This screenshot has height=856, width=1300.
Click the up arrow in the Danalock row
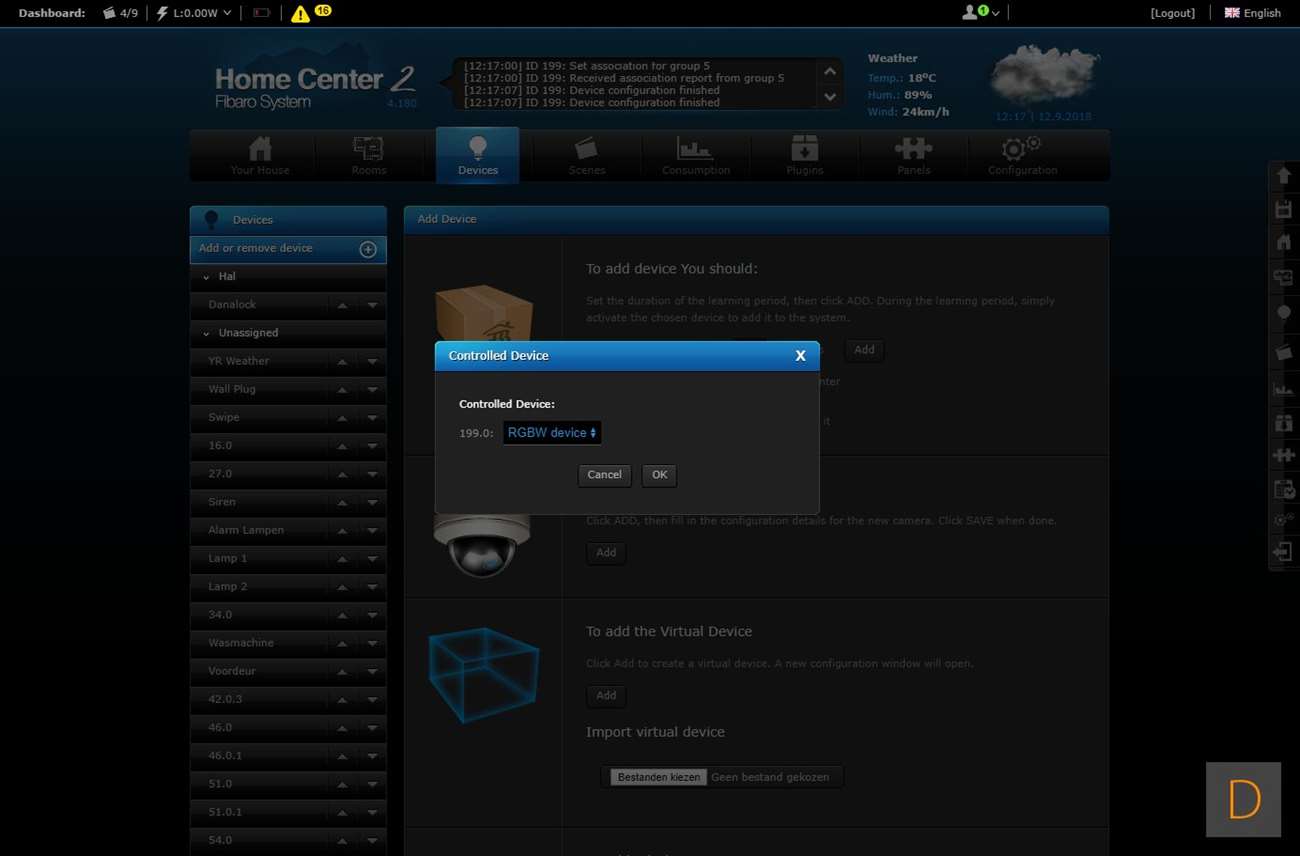click(342, 305)
